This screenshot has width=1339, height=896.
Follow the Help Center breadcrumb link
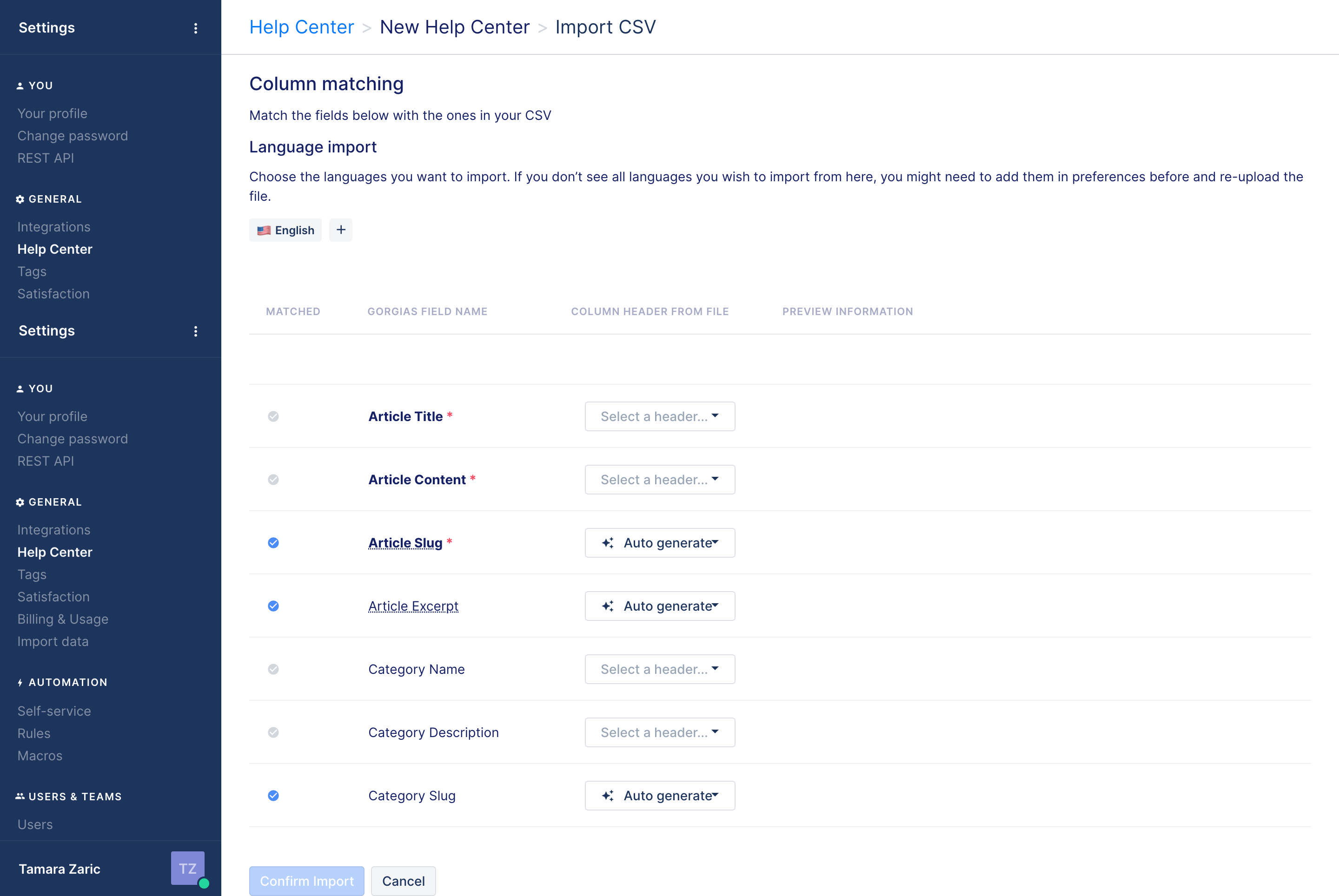(301, 27)
